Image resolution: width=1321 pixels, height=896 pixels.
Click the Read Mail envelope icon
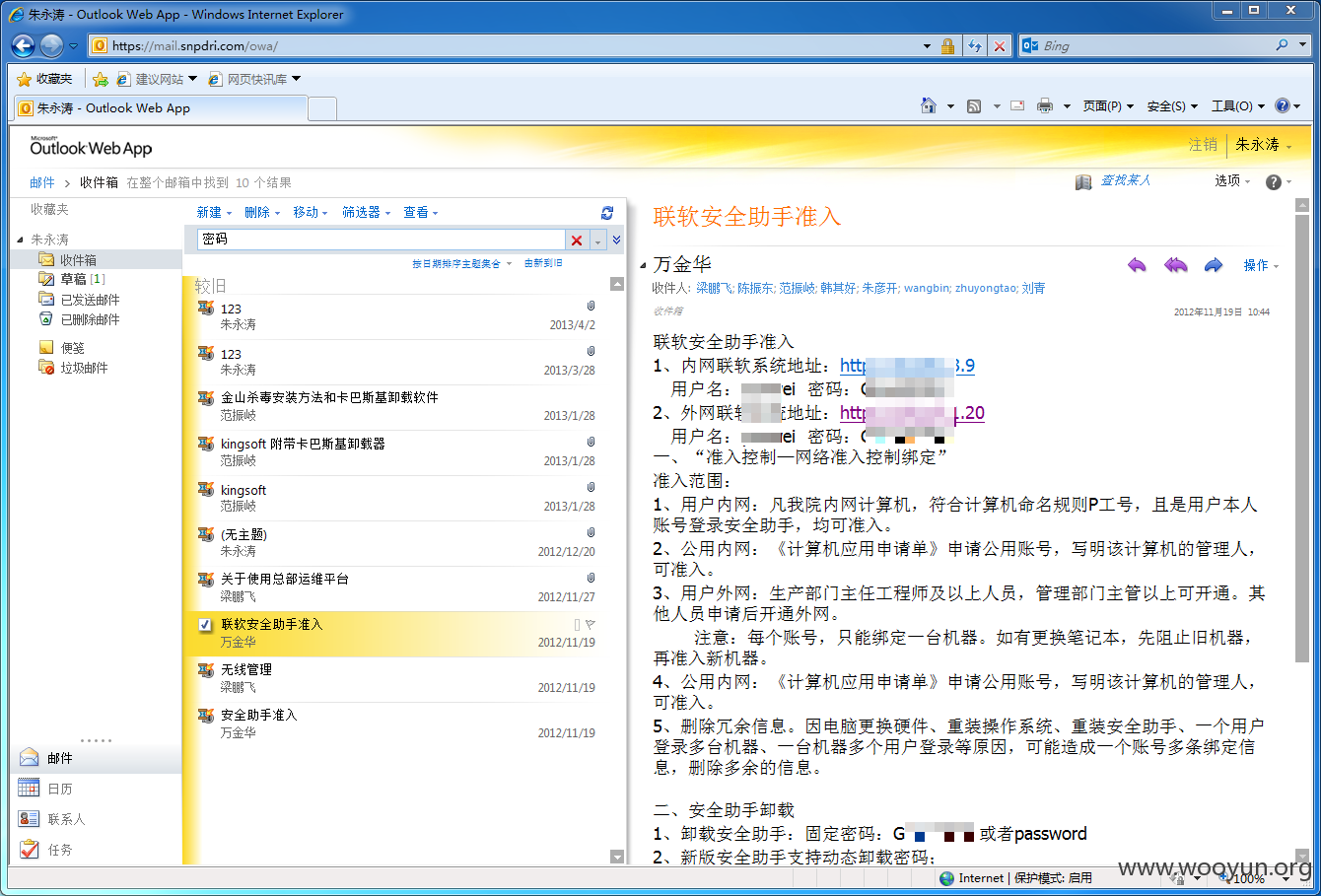1017,105
